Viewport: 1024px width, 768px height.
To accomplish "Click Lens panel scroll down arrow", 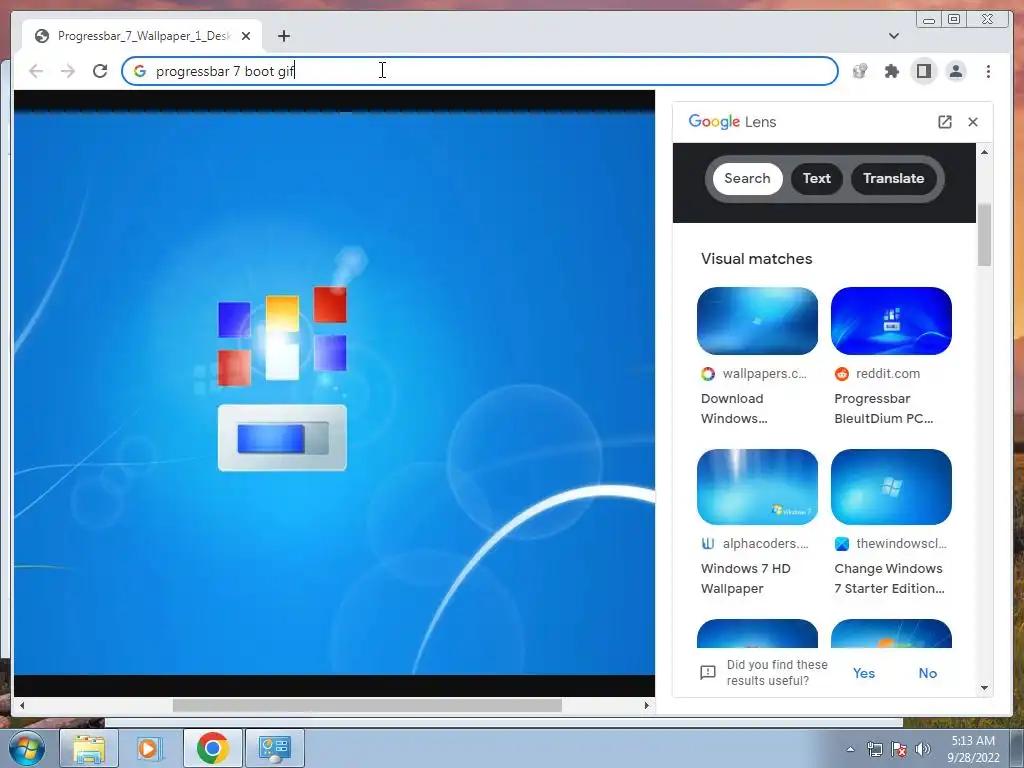I will point(984,688).
